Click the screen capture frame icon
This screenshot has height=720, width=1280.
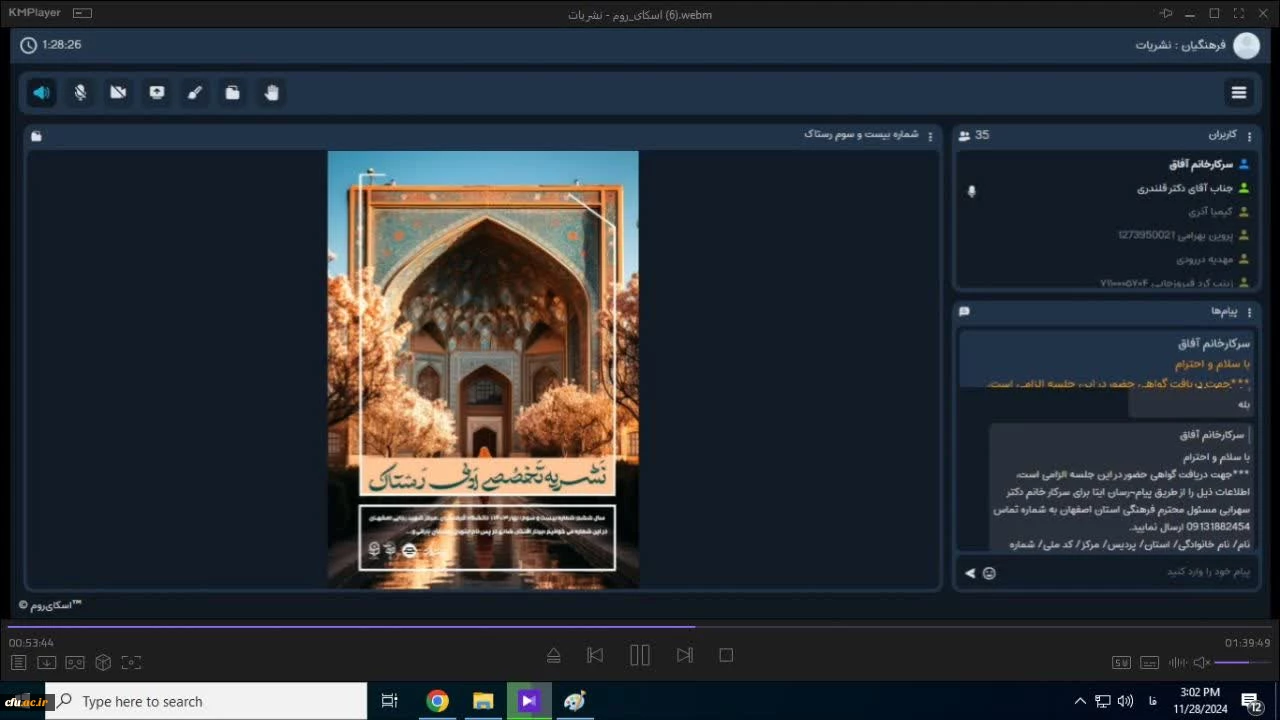pyautogui.click(x=131, y=662)
